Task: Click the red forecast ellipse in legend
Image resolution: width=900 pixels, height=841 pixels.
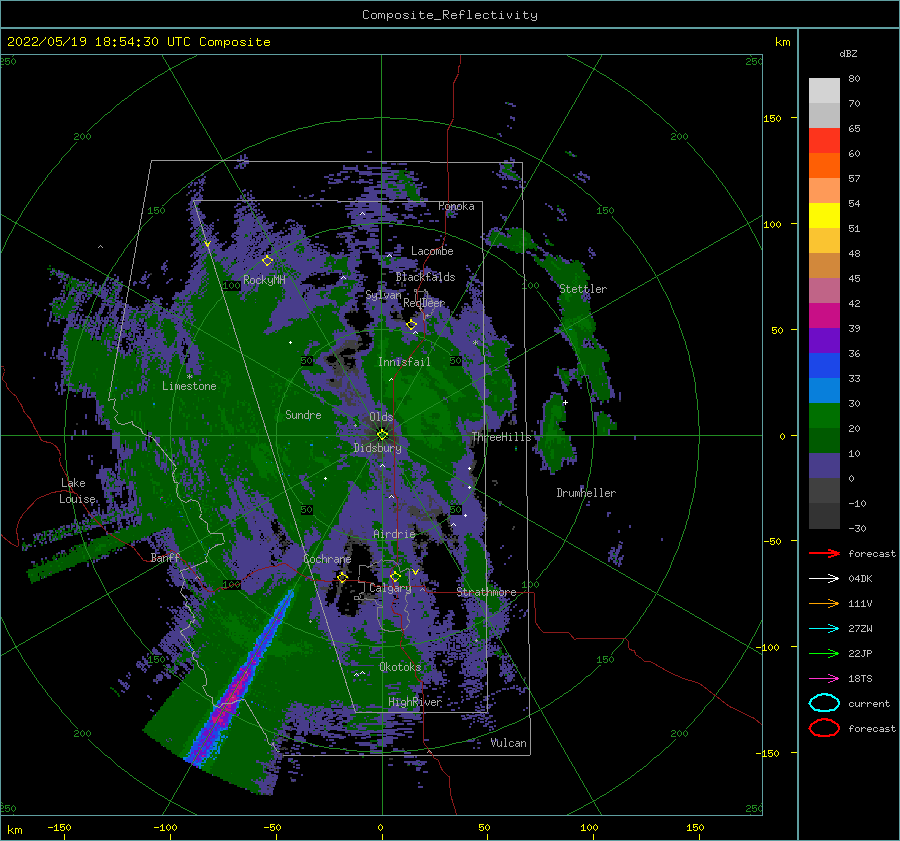Action: pos(824,728)
